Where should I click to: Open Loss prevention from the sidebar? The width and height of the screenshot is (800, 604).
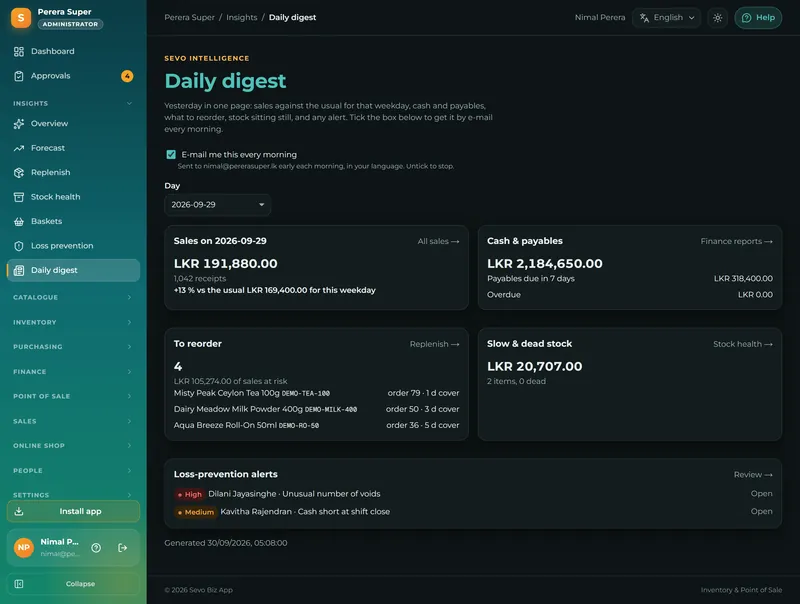(73, 246)
